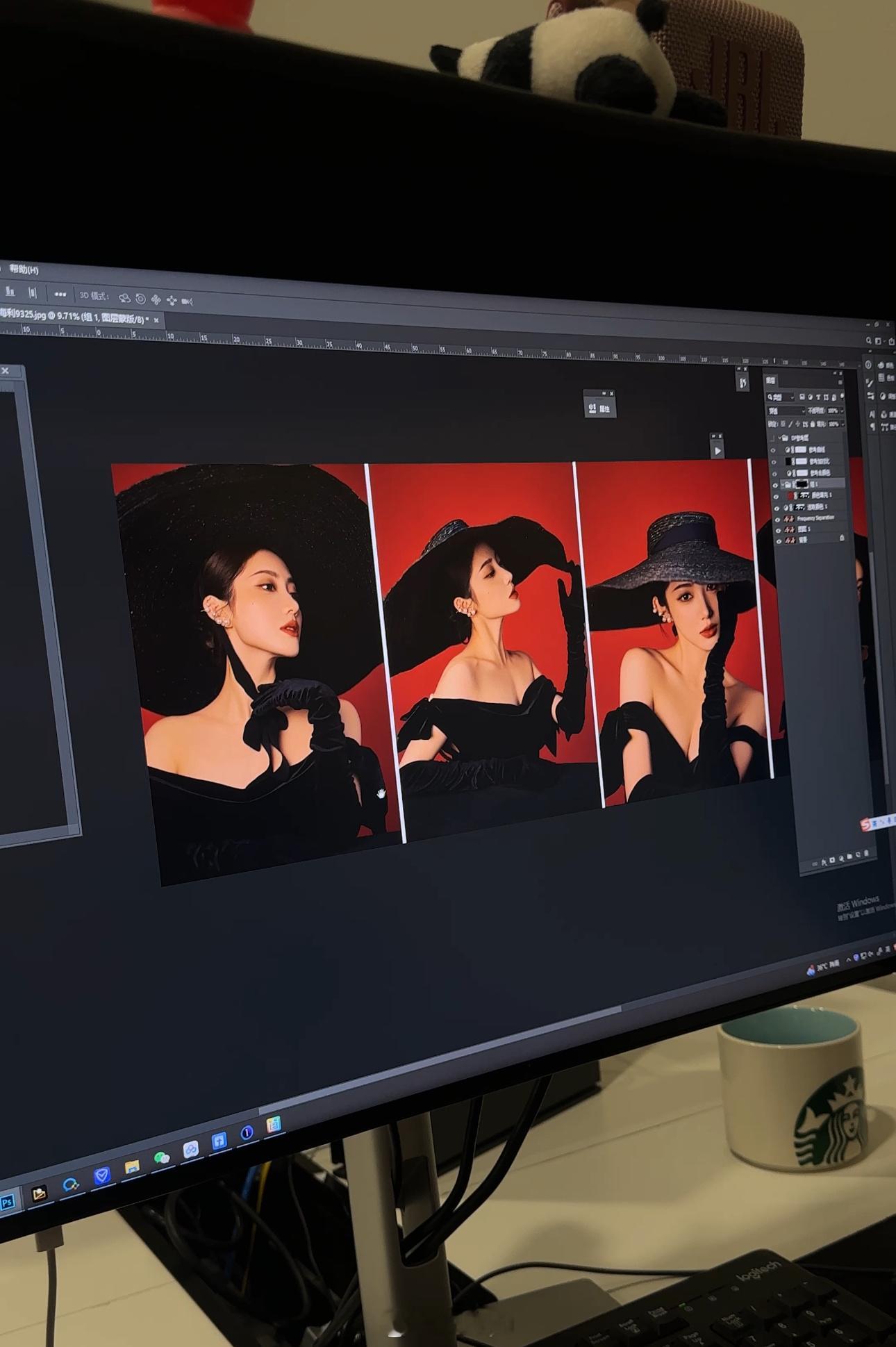Open the Layers panel menu icon

[x=840, y=383]
